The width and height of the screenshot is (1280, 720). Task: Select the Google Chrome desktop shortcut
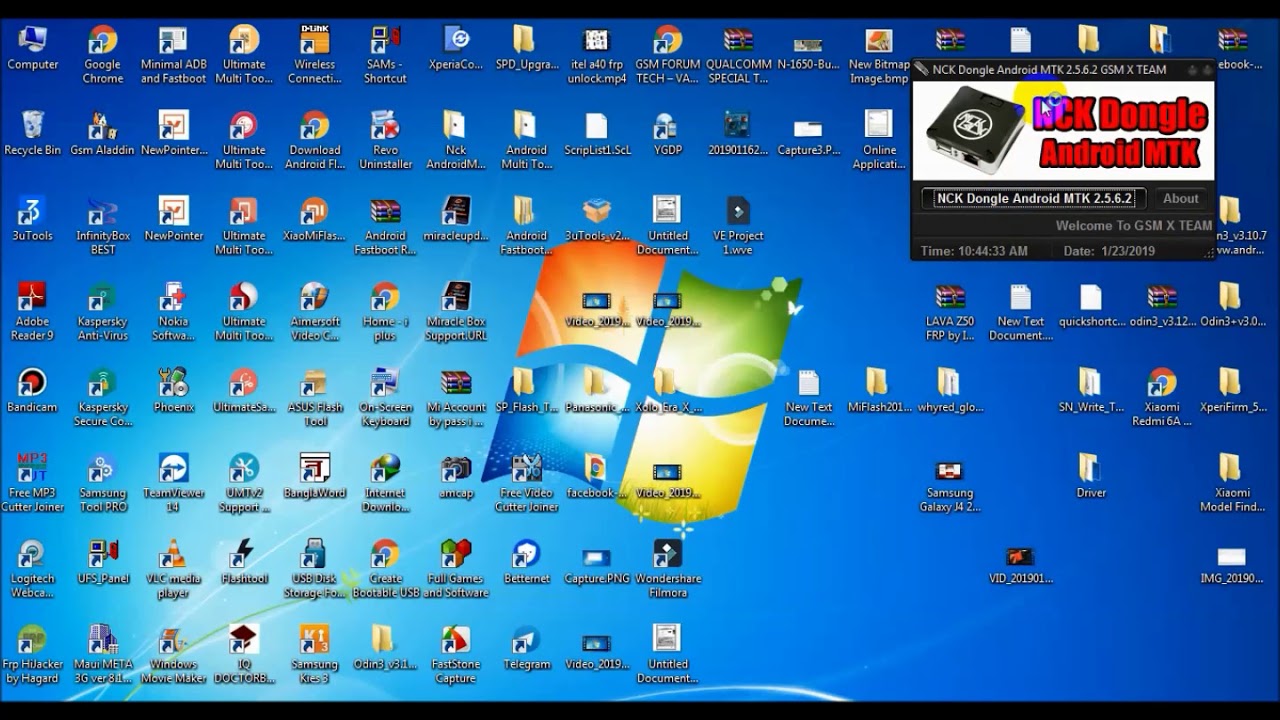click(x=103, y=55)
